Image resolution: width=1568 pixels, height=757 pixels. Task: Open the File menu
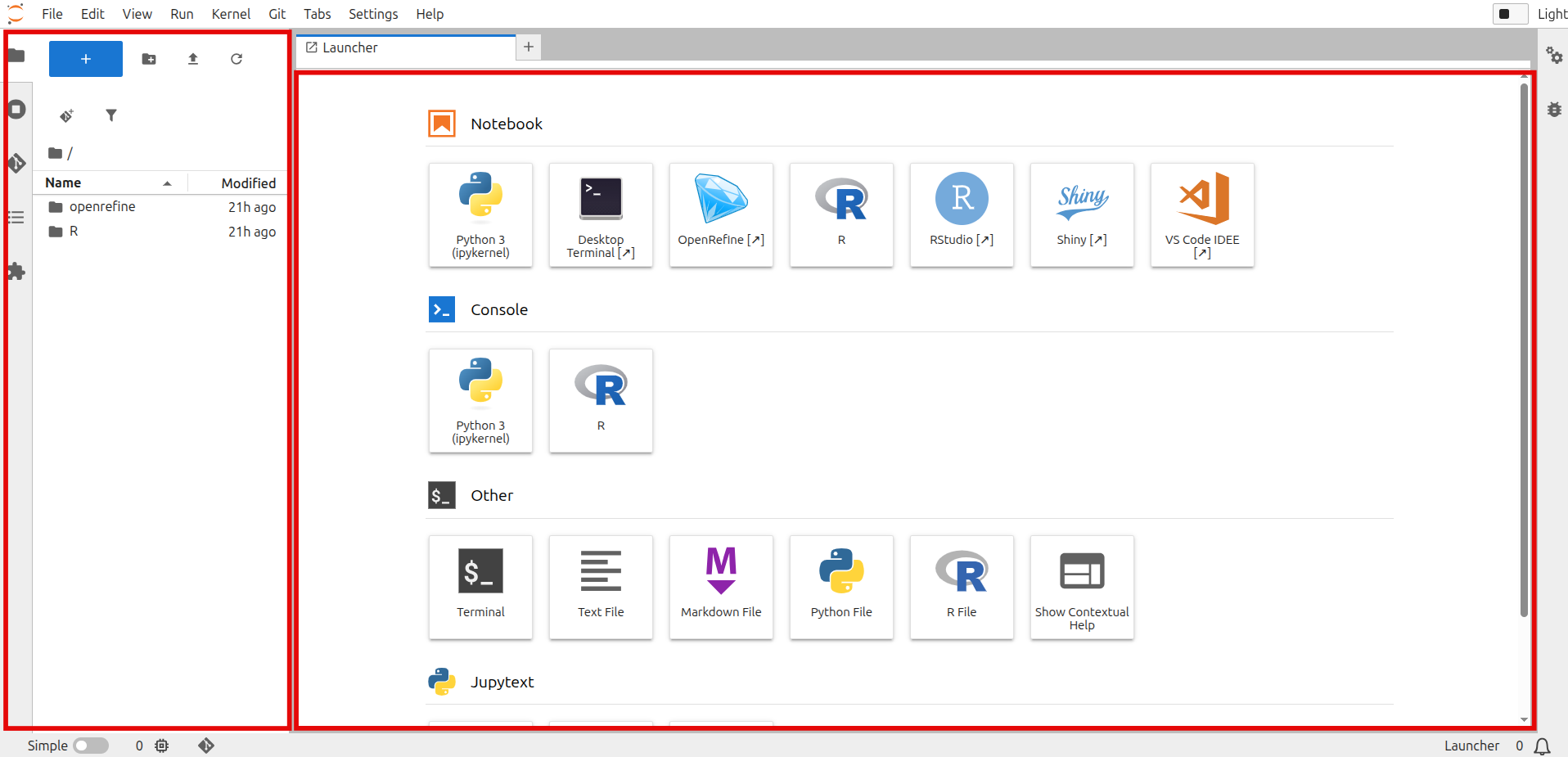click(52, 14)
